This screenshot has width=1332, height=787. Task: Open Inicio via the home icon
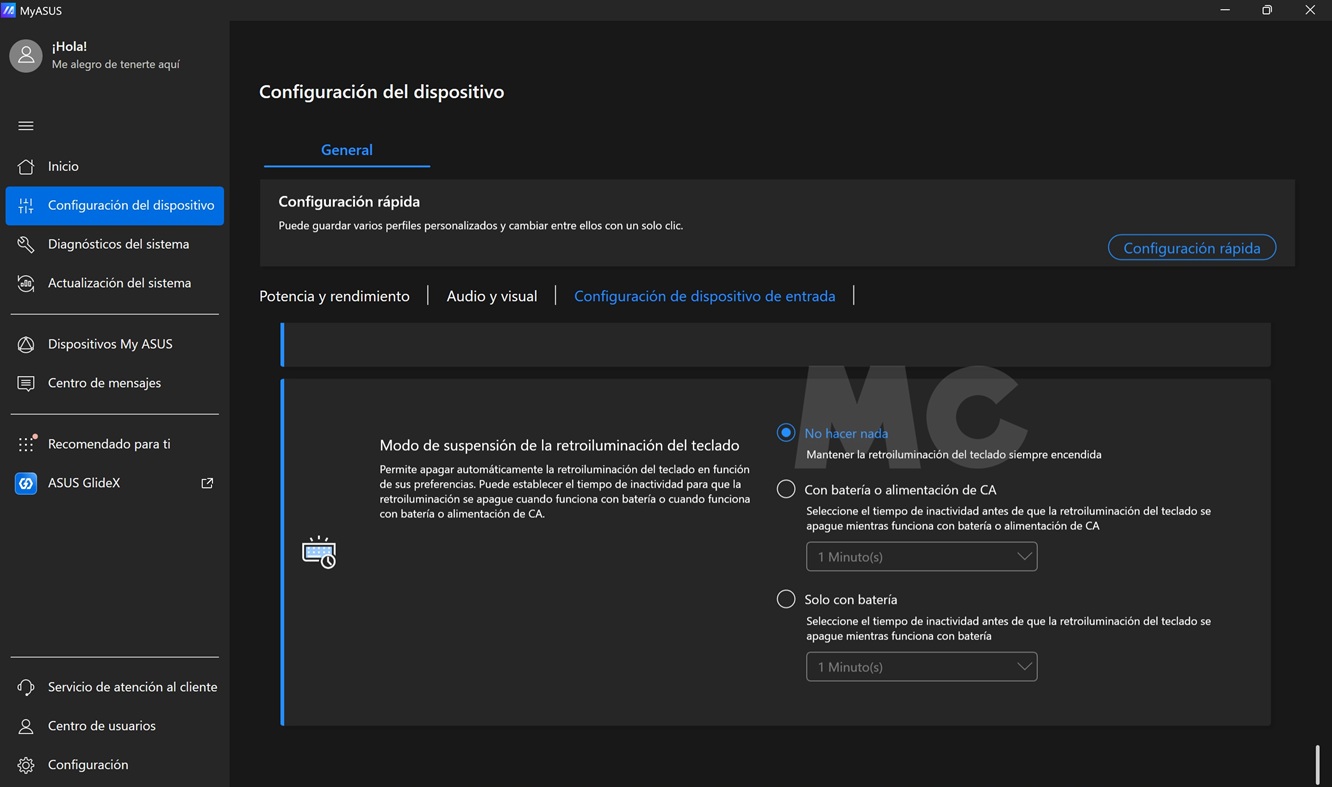(26, 167)
